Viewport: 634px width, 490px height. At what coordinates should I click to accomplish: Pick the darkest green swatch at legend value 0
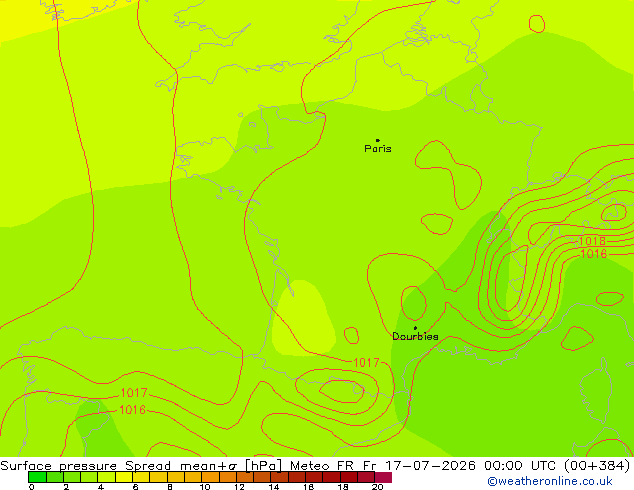[x=37, y=477]
